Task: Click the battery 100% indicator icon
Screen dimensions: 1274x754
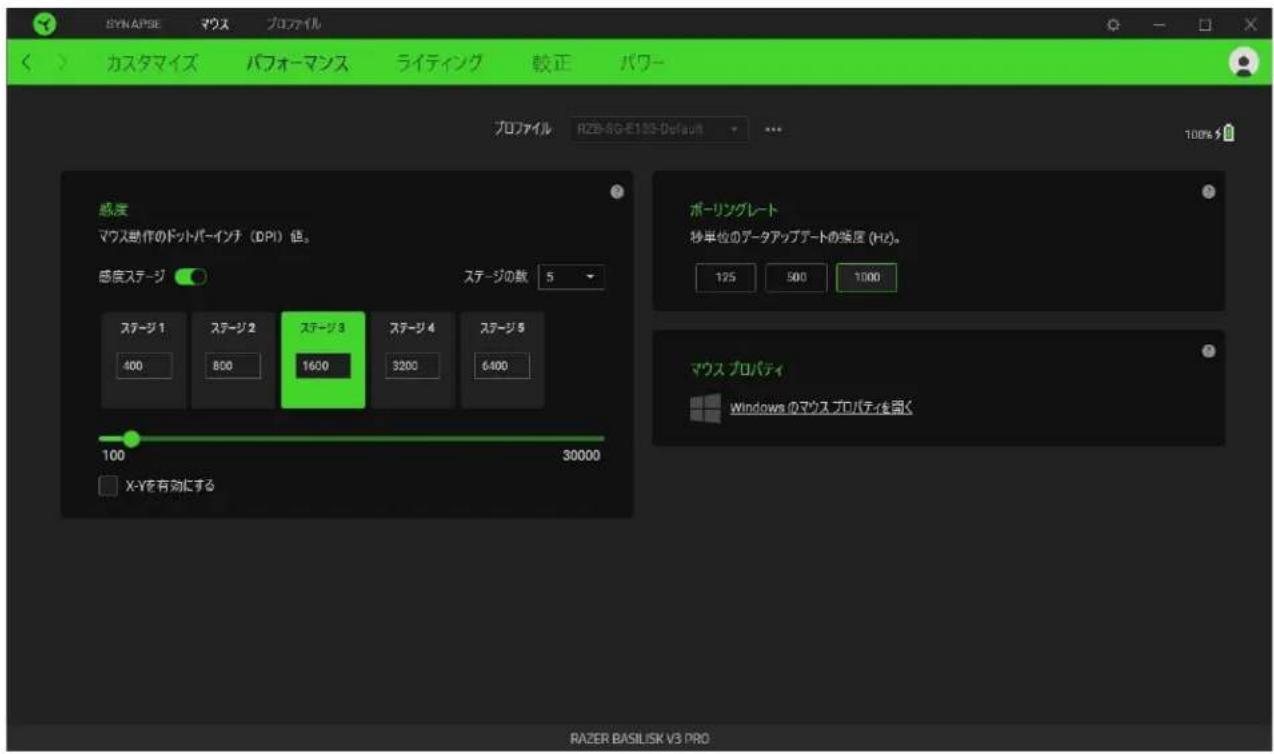Action: point(1228,131)
